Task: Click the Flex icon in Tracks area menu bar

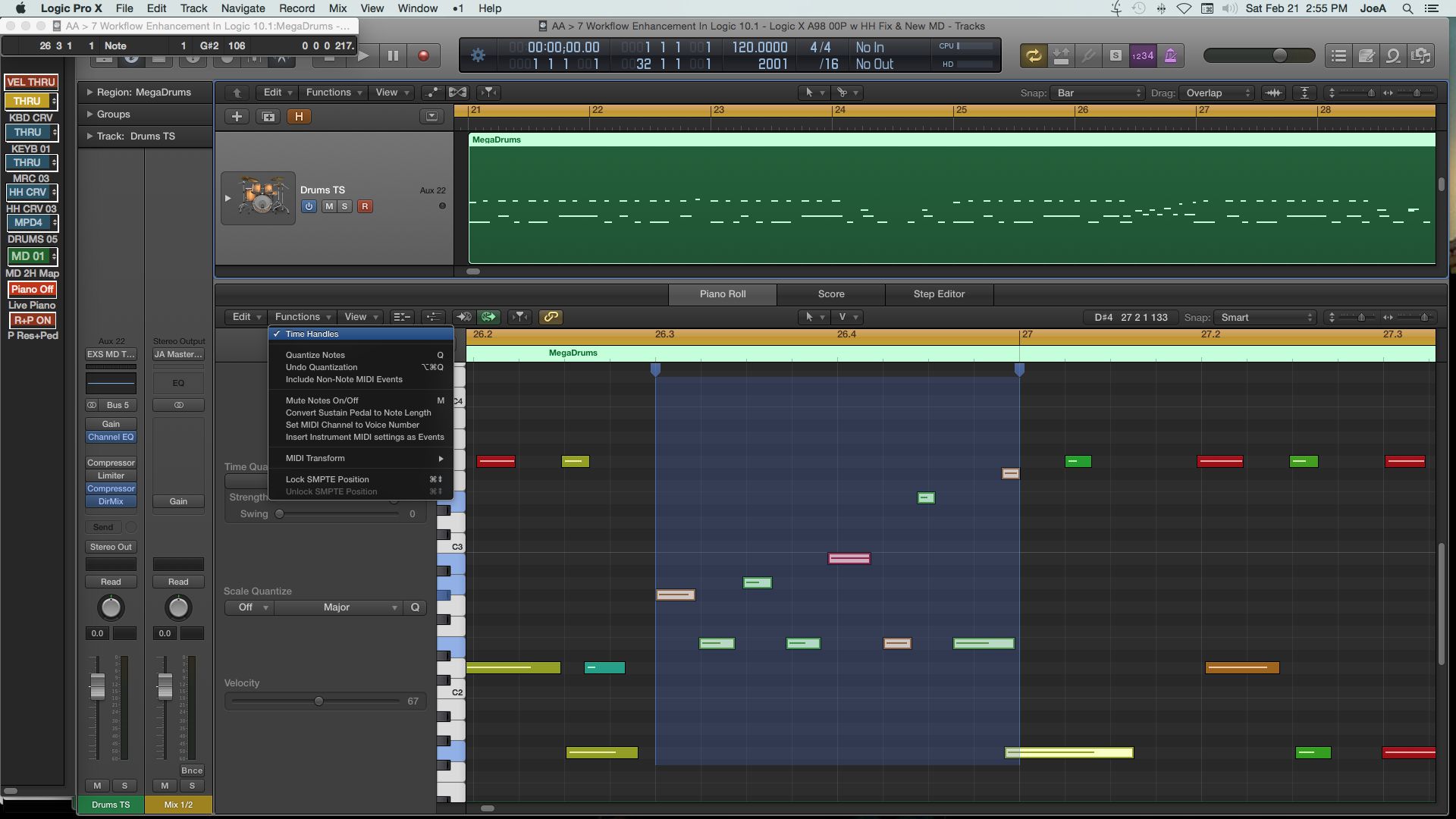Action: pyautogui.click(x=458, y=93)
